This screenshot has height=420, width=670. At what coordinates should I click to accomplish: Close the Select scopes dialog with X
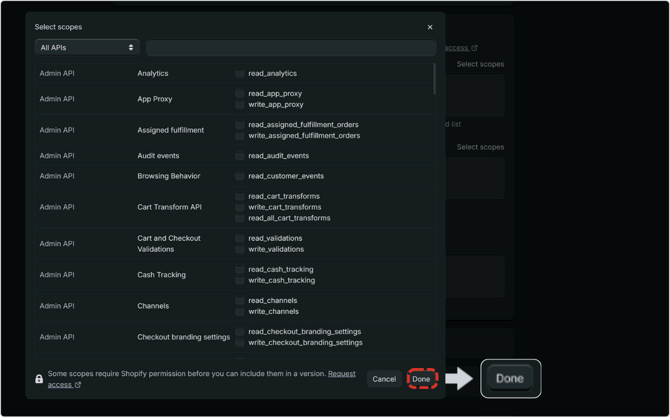(430, 27)
